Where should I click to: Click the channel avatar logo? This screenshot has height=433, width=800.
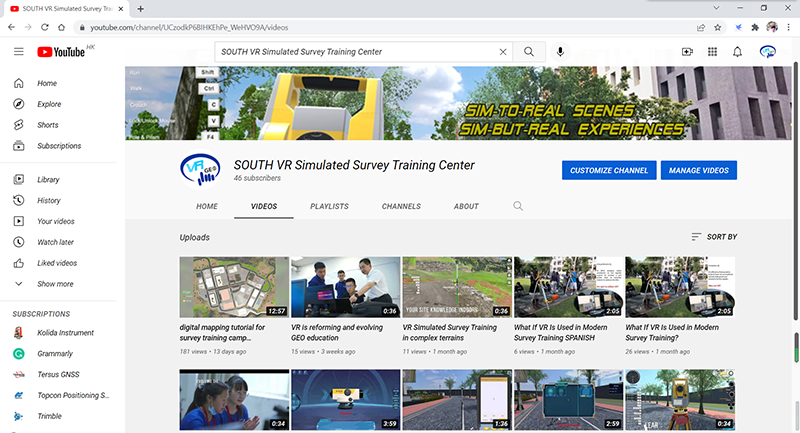200,170
